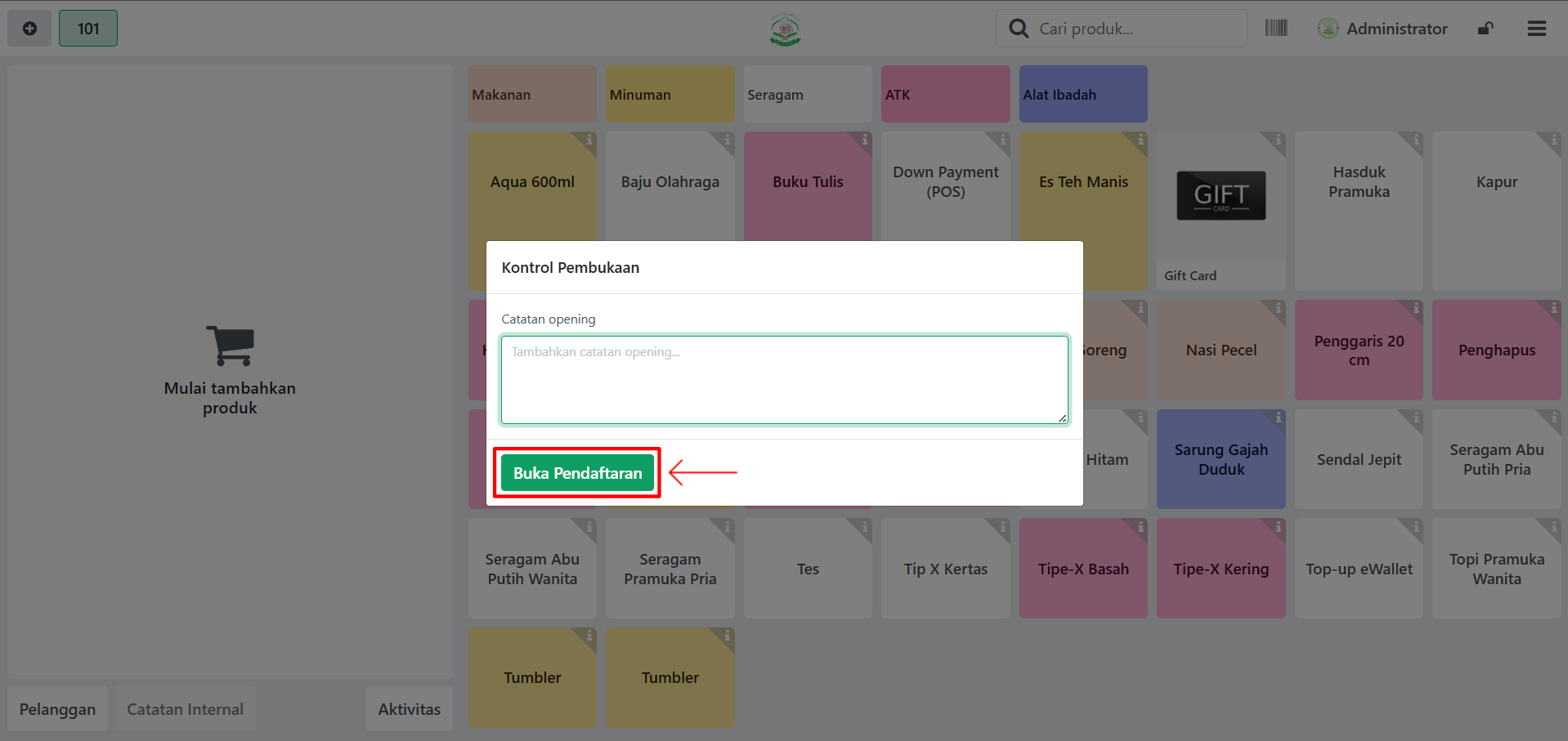Image resolution: width=1568 pixels, height=741 pixels.
Task: Select the Gift Card product thumbnail
Action: 1221,196
